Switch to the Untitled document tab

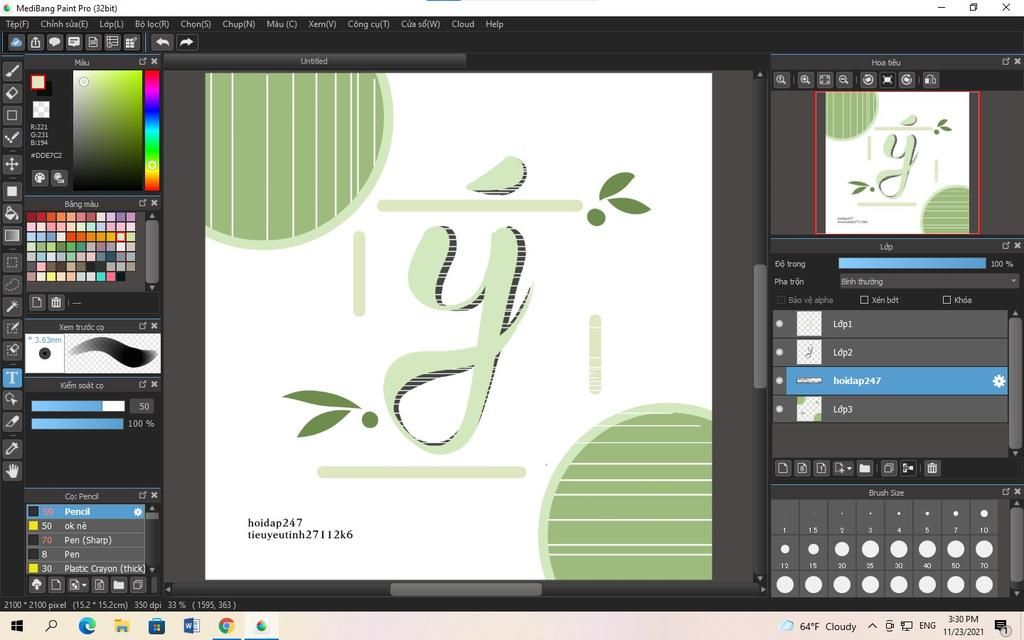point(314,61)
